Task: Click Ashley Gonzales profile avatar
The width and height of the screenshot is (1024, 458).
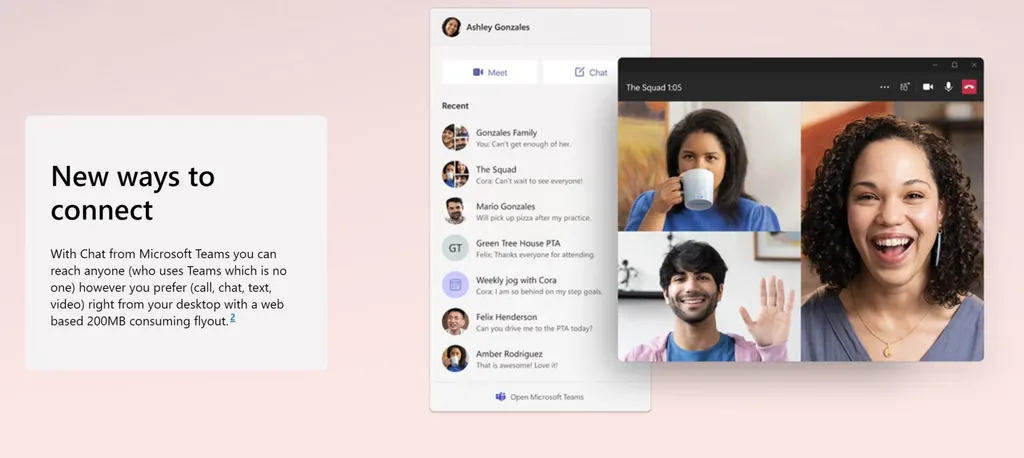Action: pyautogui.click(x=451, y=27)
